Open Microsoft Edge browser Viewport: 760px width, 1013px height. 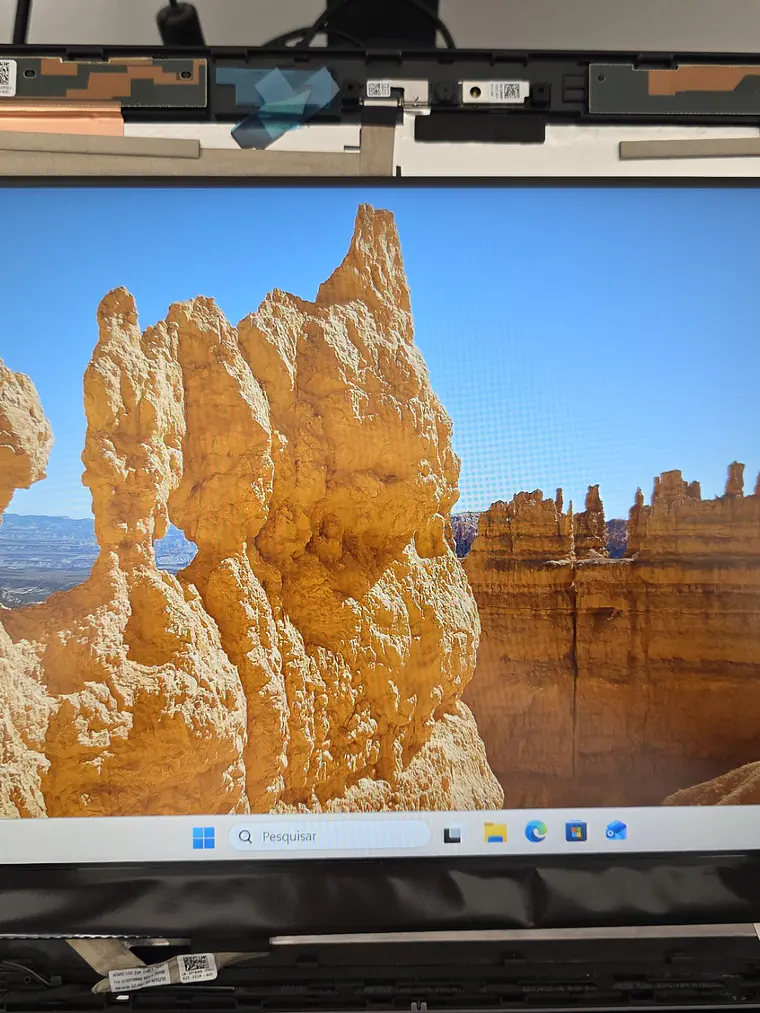(536, 831)
